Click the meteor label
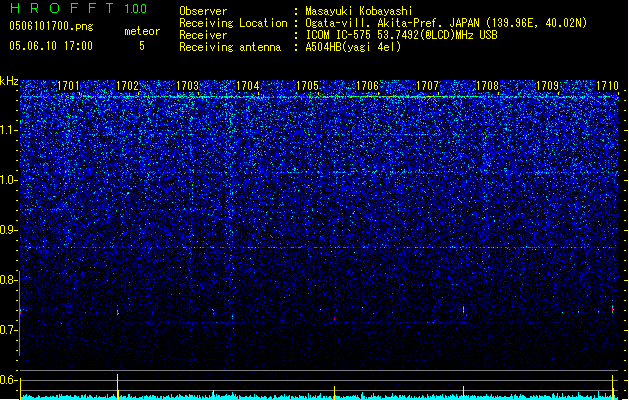Screen dimensions: 629x400 pyautogui.click(x=142, y=31)
